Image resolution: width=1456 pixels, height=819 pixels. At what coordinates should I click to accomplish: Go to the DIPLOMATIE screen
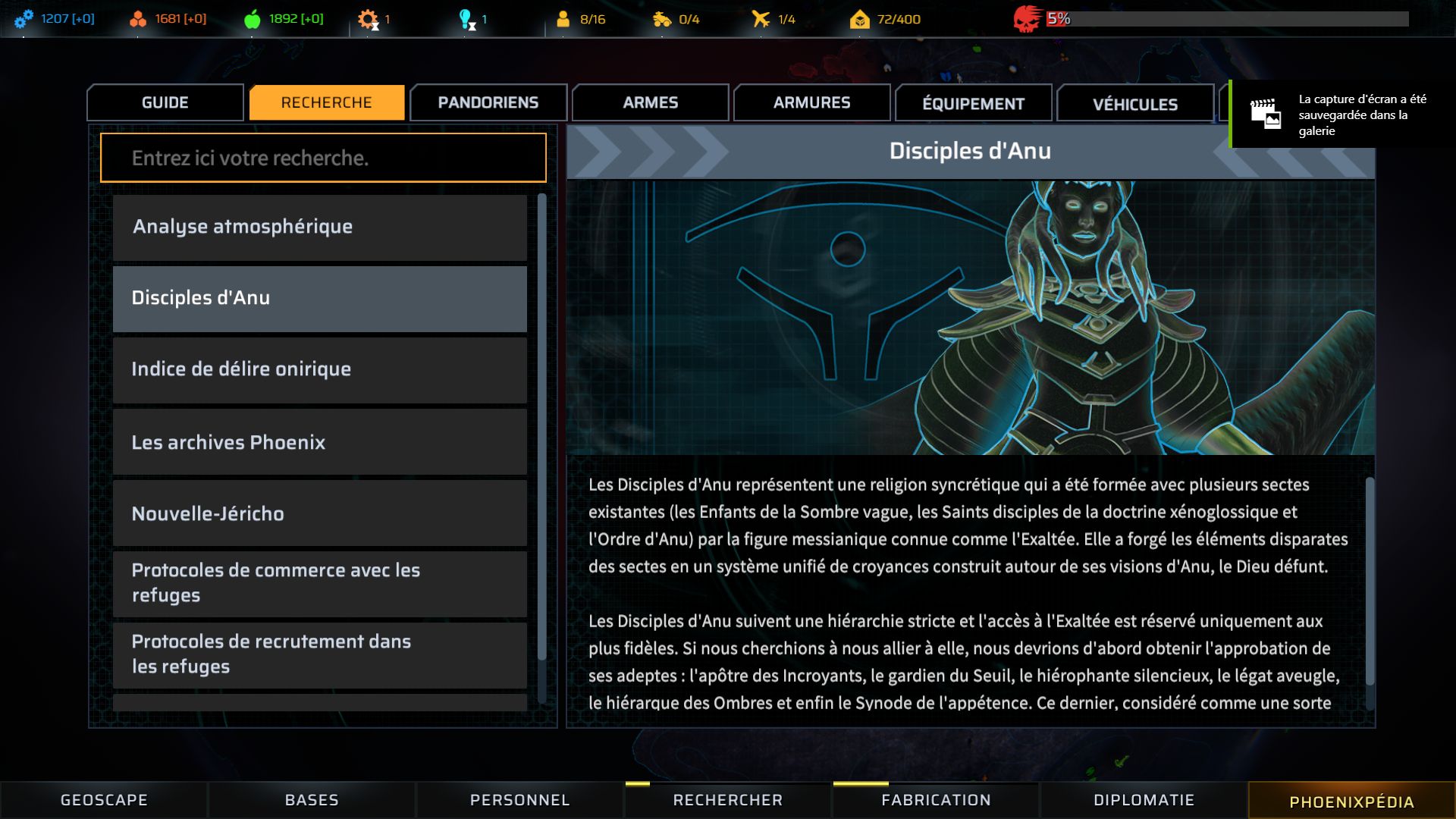(1144, 800)
